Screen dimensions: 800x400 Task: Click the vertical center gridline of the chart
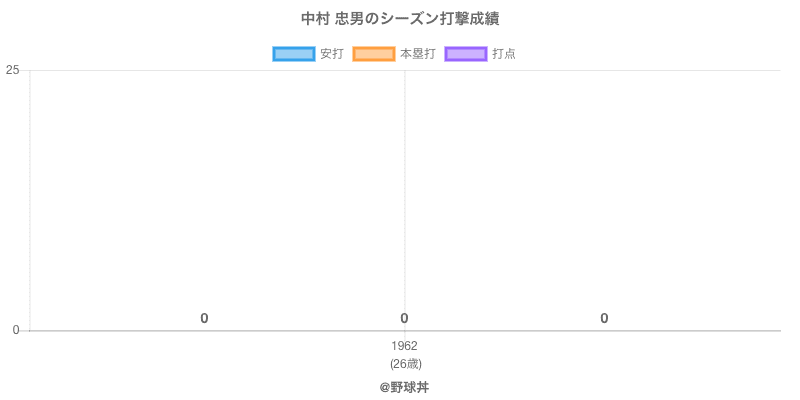point(405,200)
